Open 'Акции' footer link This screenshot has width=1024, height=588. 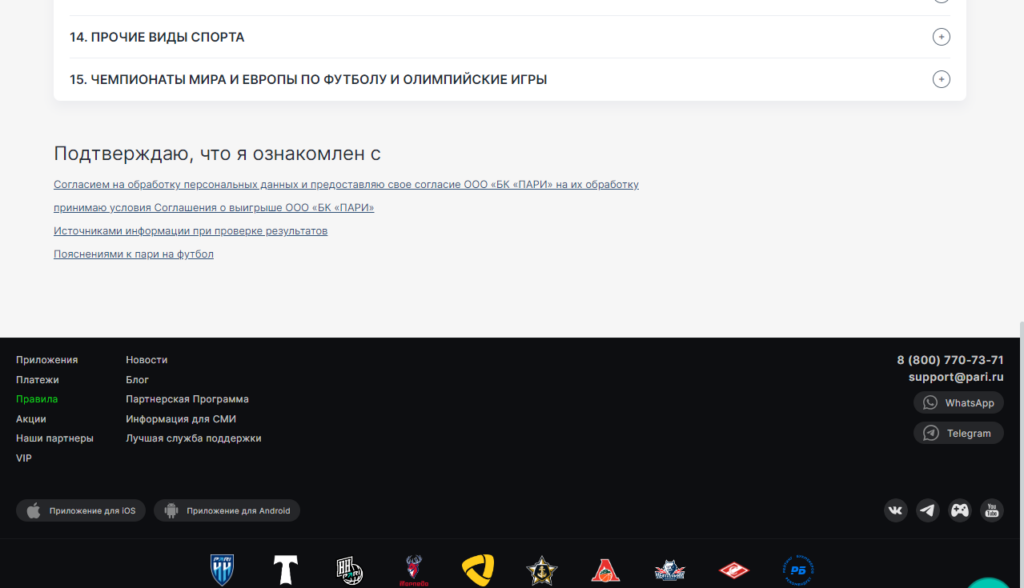[x=31, y=419]
